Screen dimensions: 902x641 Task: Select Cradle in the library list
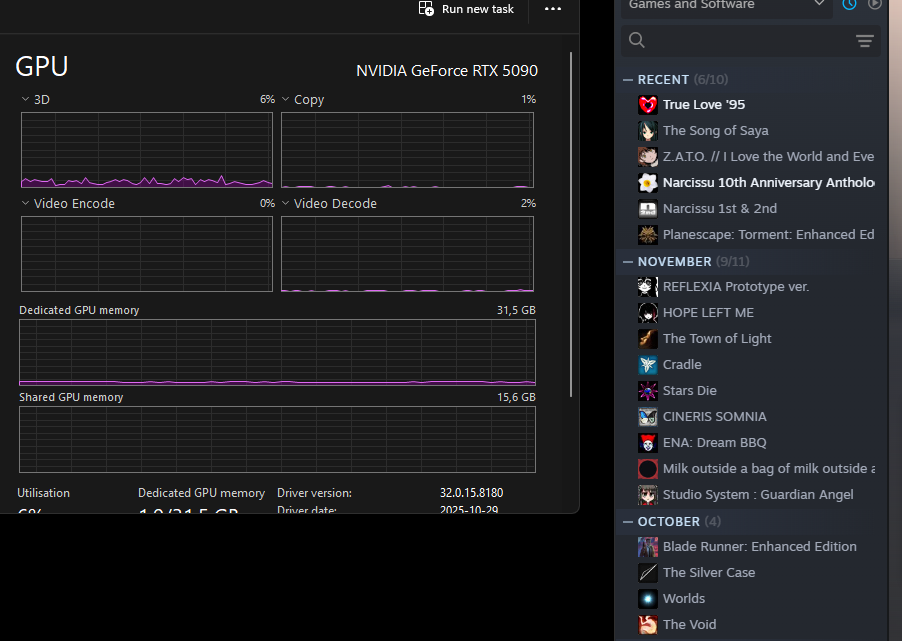pos(682,364)
